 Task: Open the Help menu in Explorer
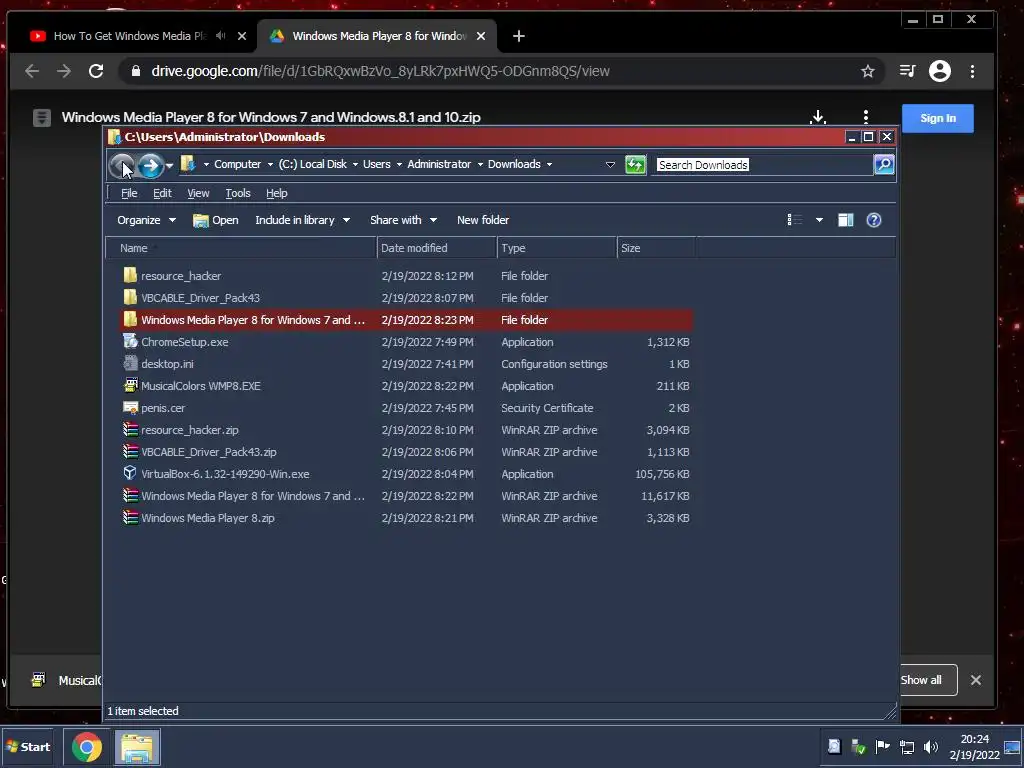point(276,193)
